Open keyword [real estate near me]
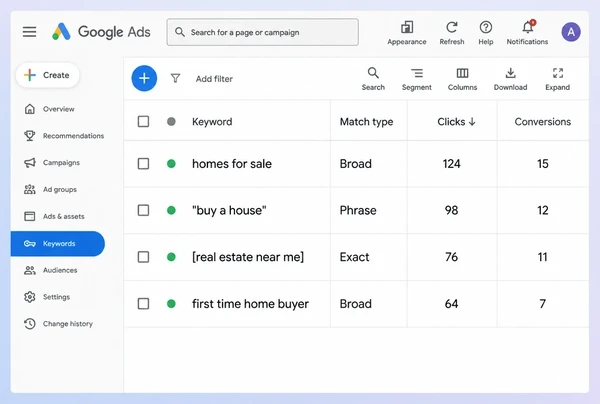This screenshot has height=404, width=600. pos(248,257)
